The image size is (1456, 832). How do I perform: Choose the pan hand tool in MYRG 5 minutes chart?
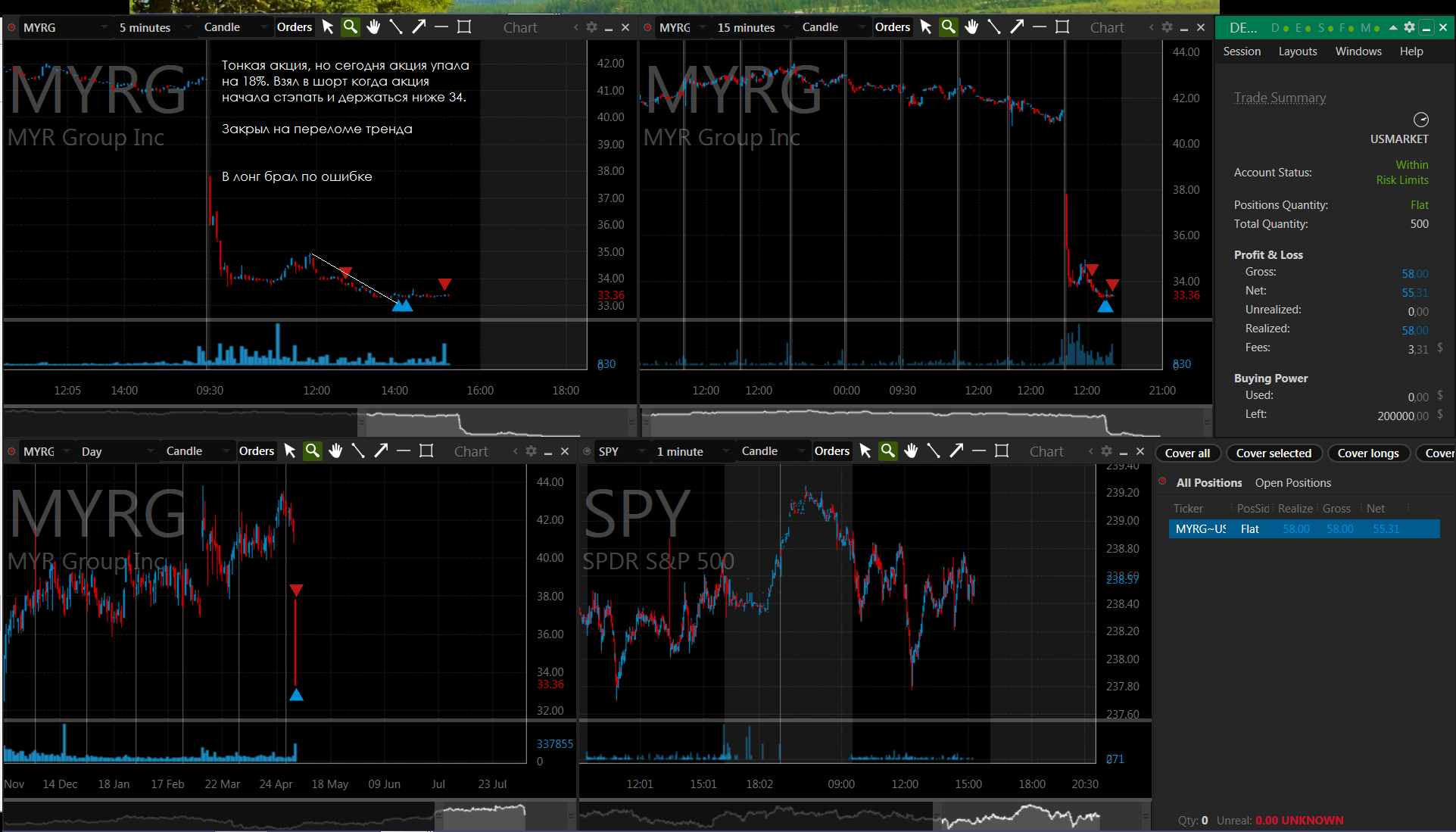(x=373, y=27)
